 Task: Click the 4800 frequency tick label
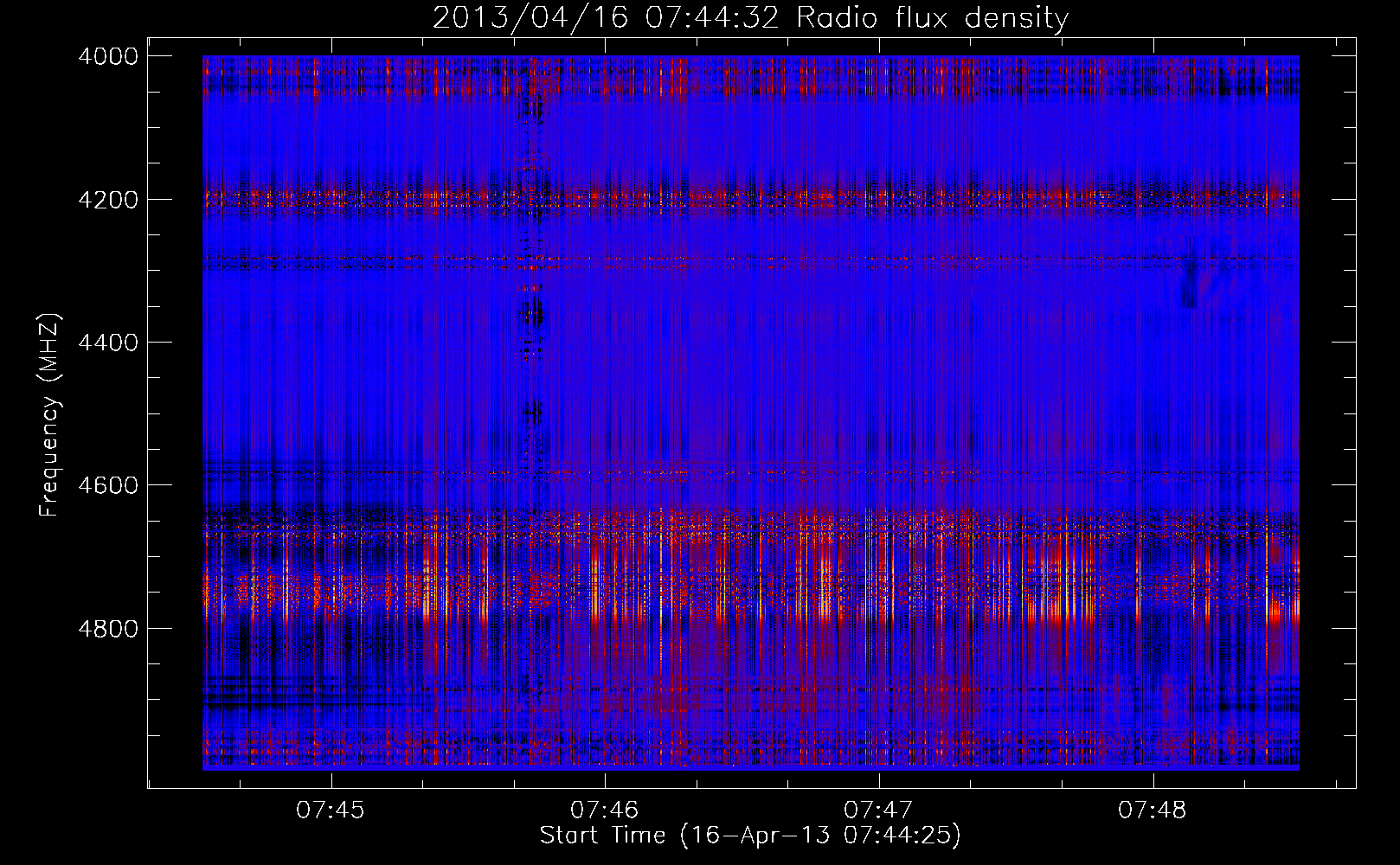point(108,629)
